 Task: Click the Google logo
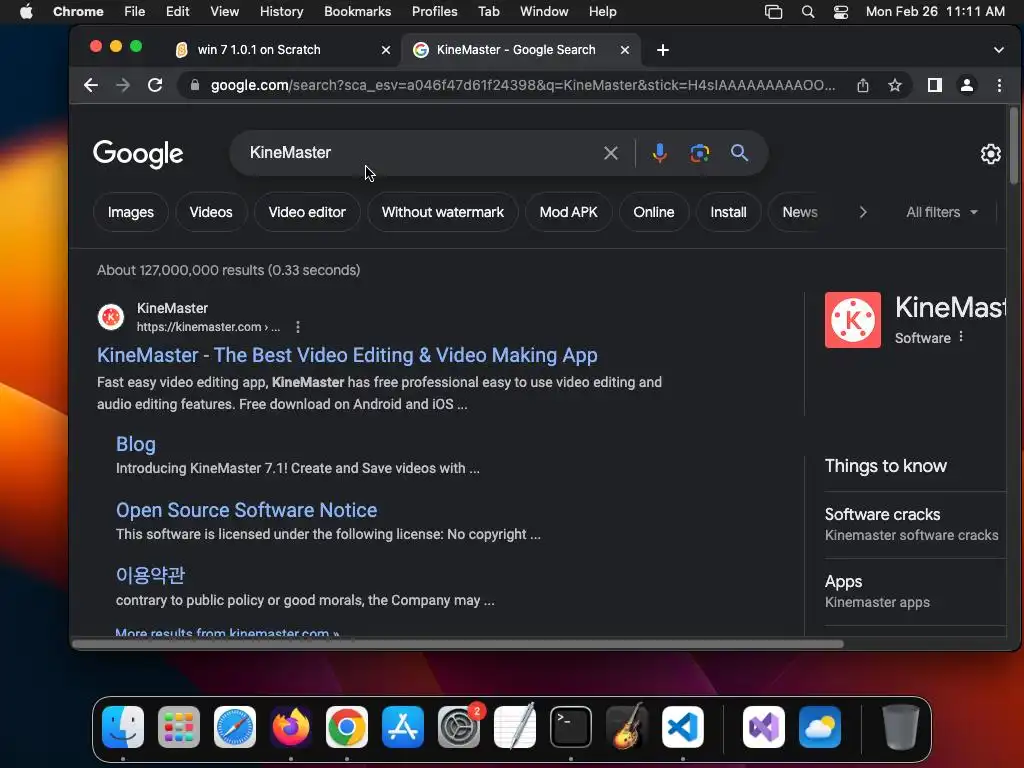click(138, 154)
